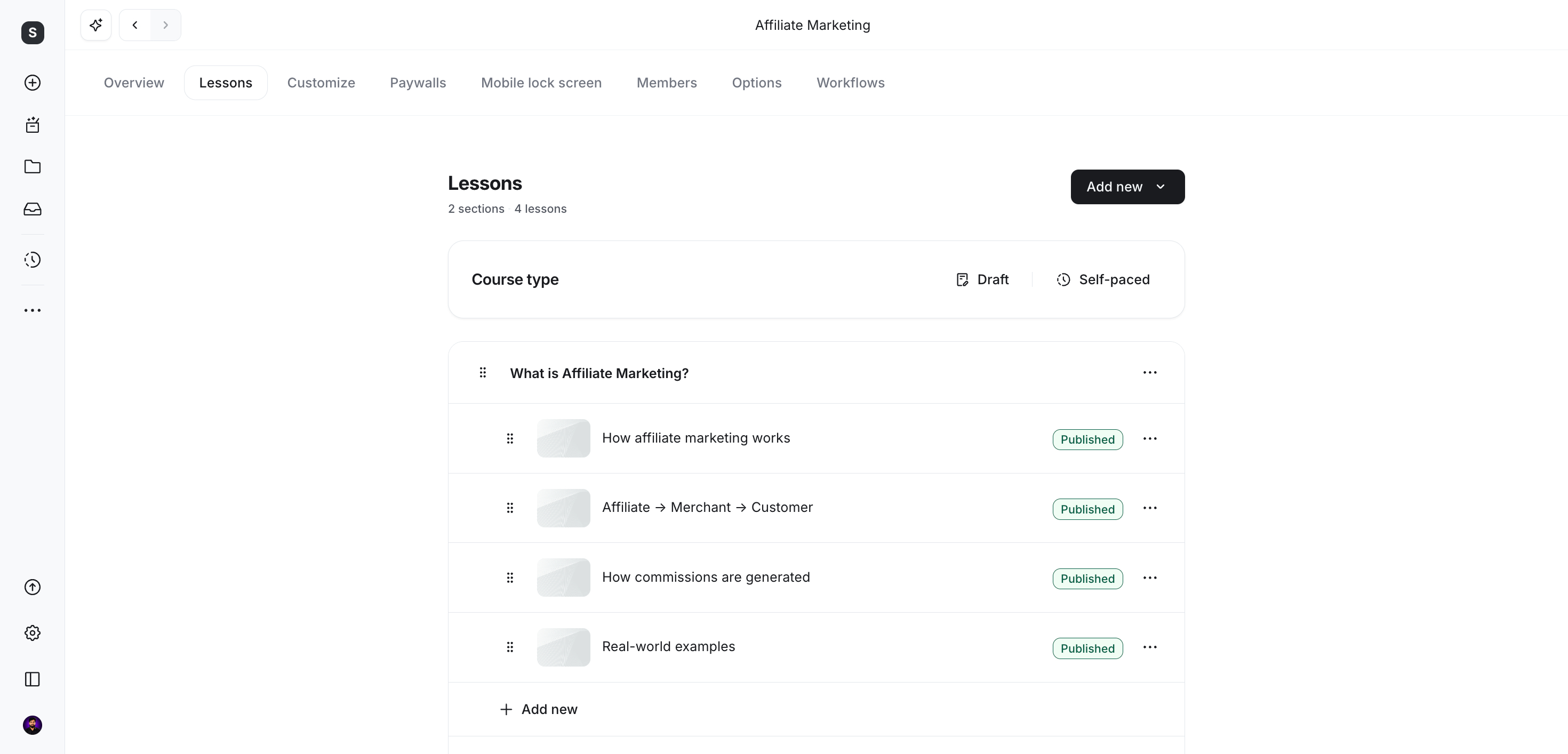Open lesson 'Affiliate → Merchant → Customer'

pos(707,508)
